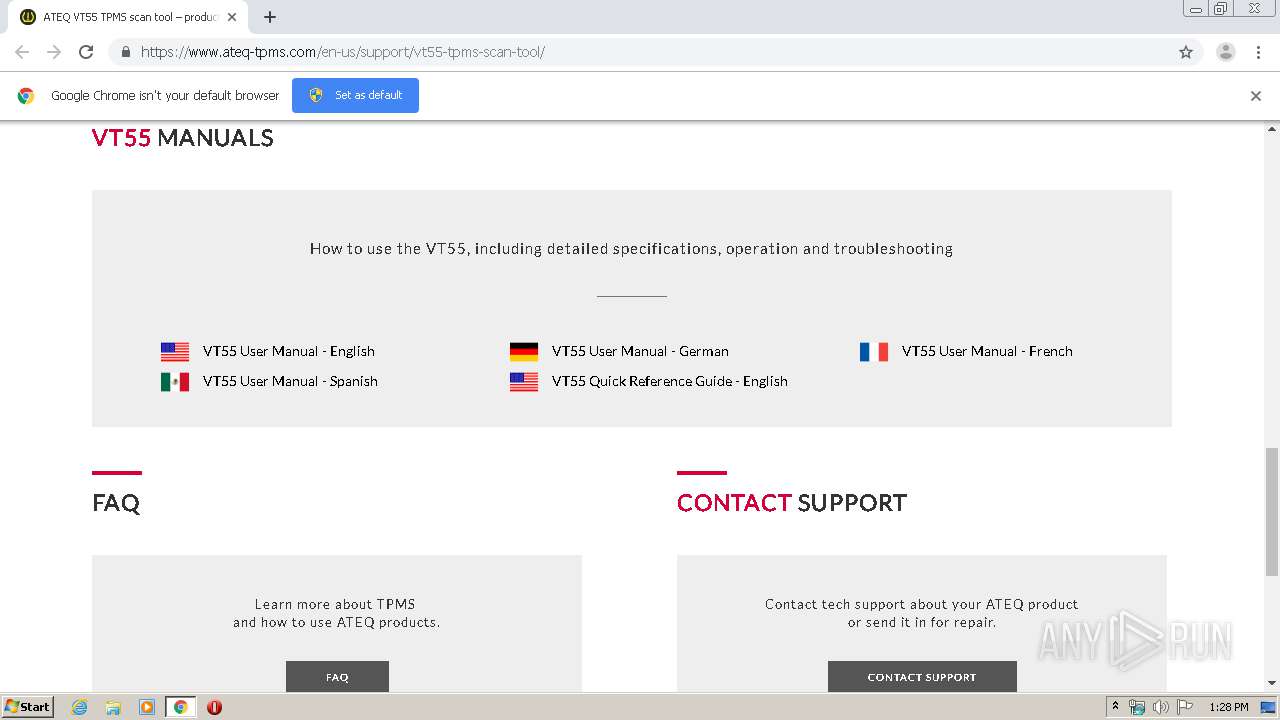Open VT55 User Manual - Spanish
The image size is (1280, 720).
[290, 382]
